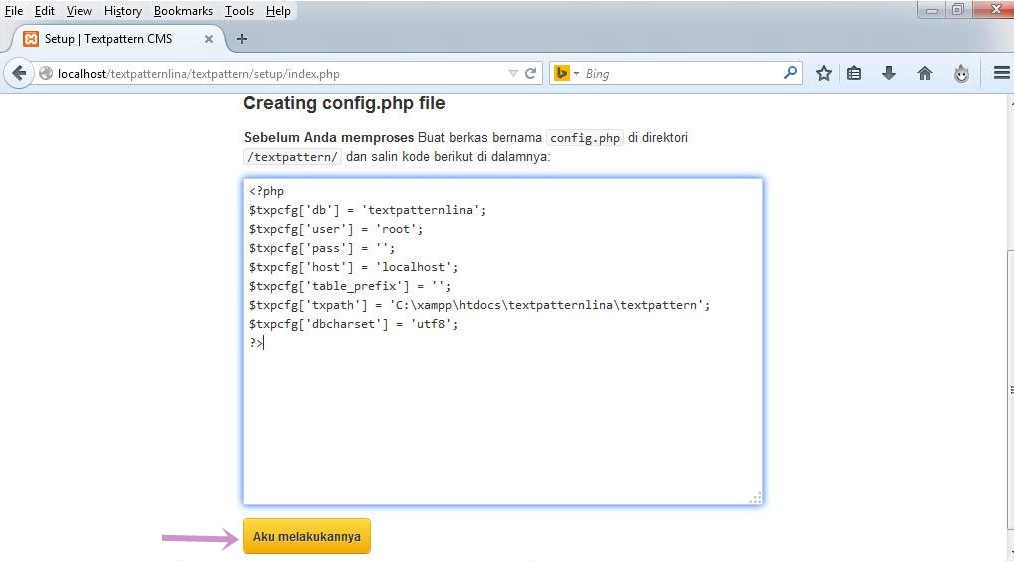
Task: Click the magnifier search icon in Bing box
Action: coord(790,73)
